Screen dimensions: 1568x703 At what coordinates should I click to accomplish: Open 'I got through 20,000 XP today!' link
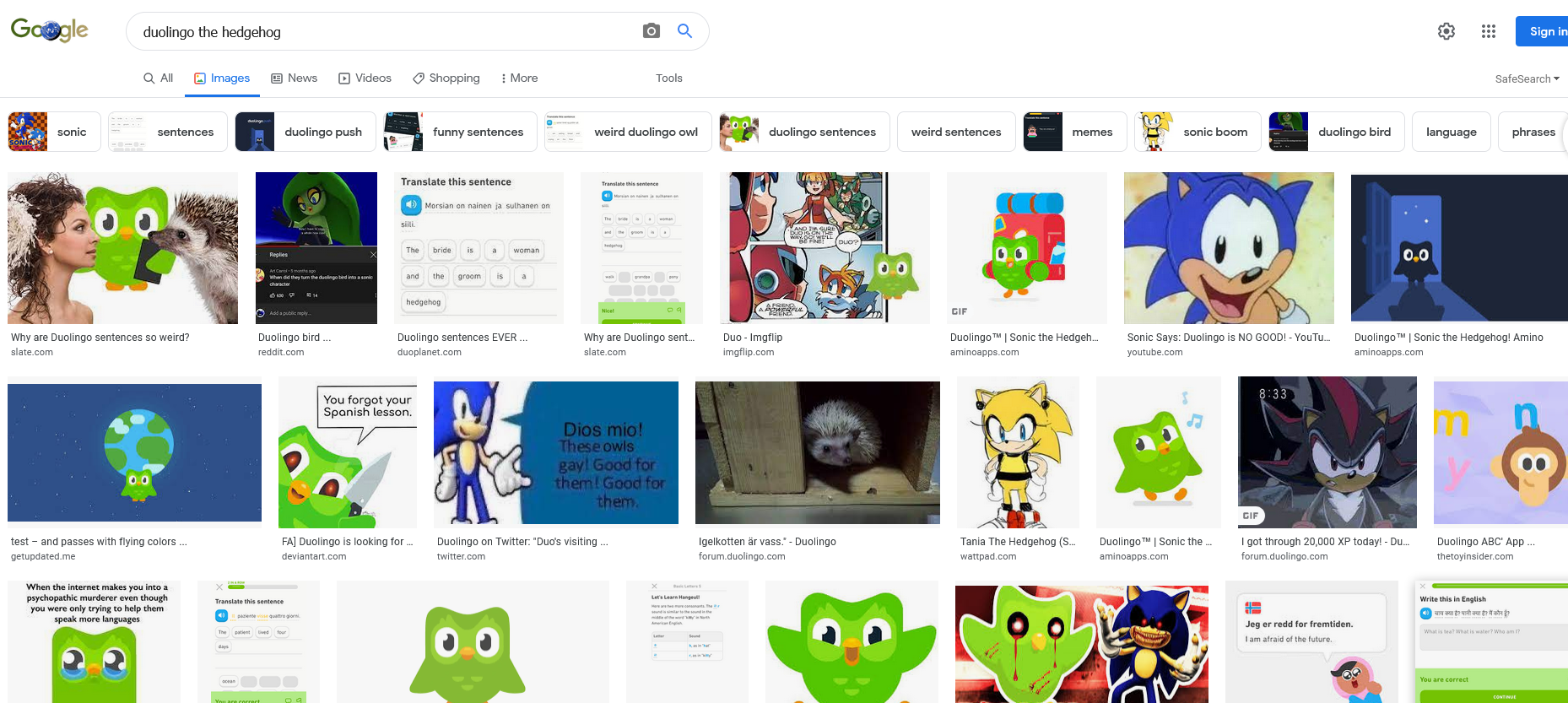pyautogui.click(x=1326, y=542)
